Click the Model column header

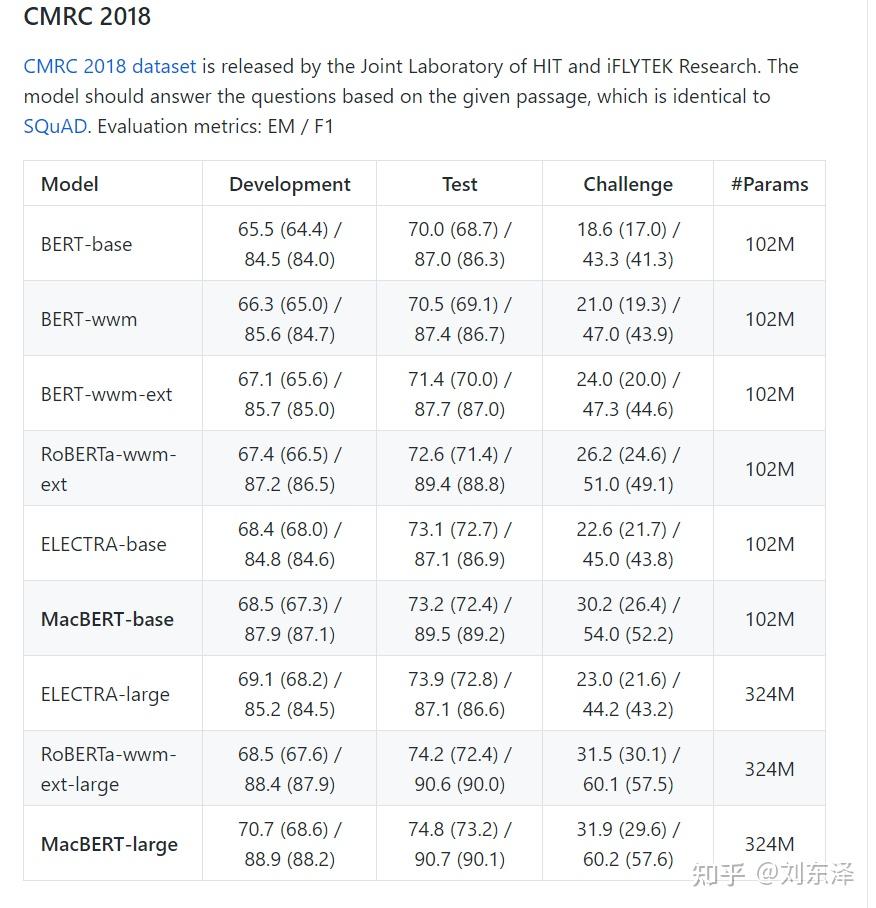click(x=69, y=184)
